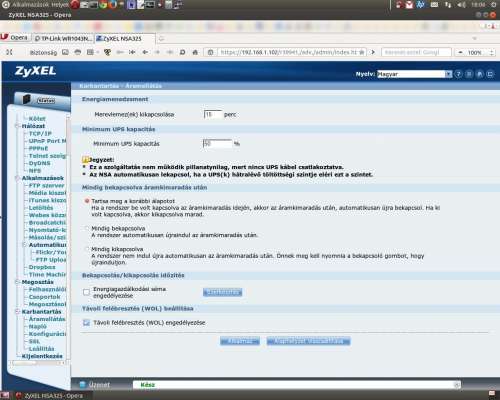Open the Alkalmazások menu in the top panel
This screenshot has width=500, height=400.
click(31, 5)
